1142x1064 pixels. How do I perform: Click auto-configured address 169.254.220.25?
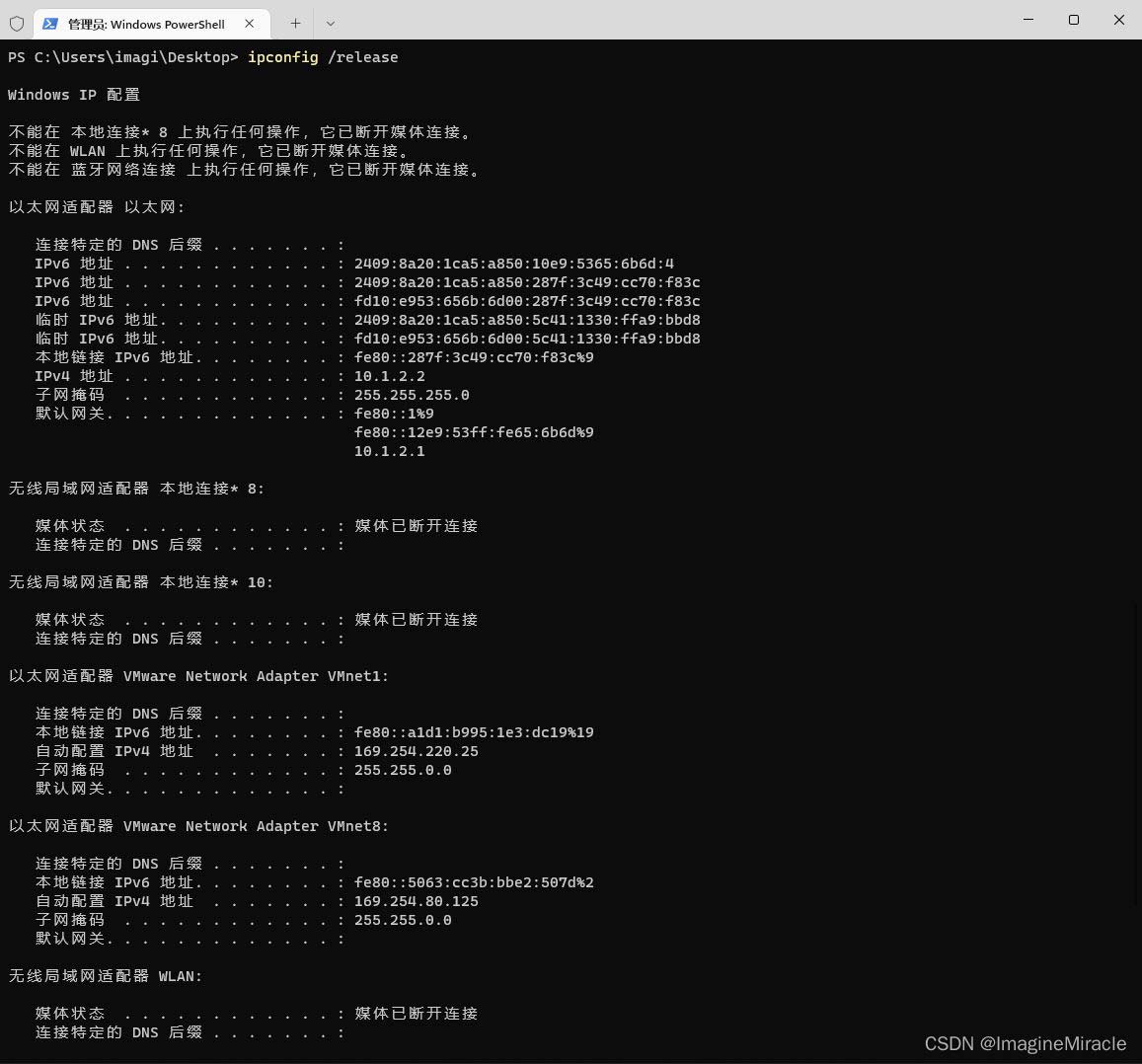point(416,751)
